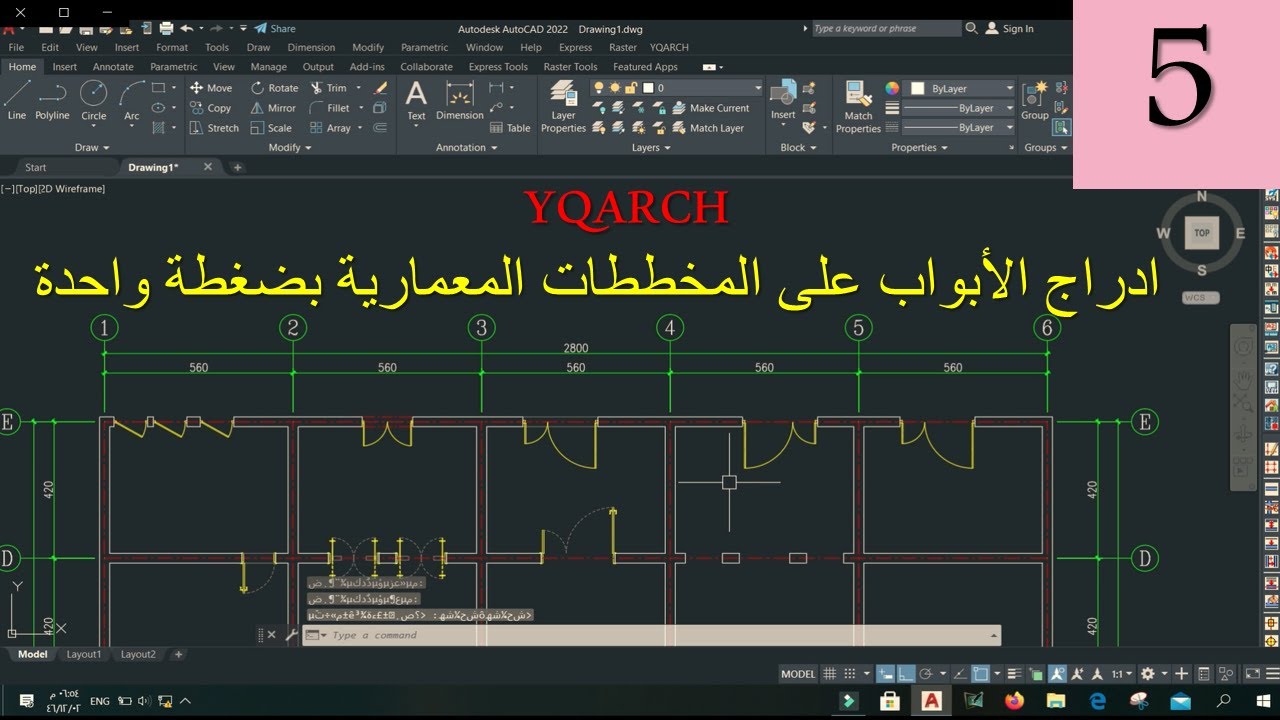Open Layer Properties manager
Screen dimensions: 1280x720
point(563,107)
